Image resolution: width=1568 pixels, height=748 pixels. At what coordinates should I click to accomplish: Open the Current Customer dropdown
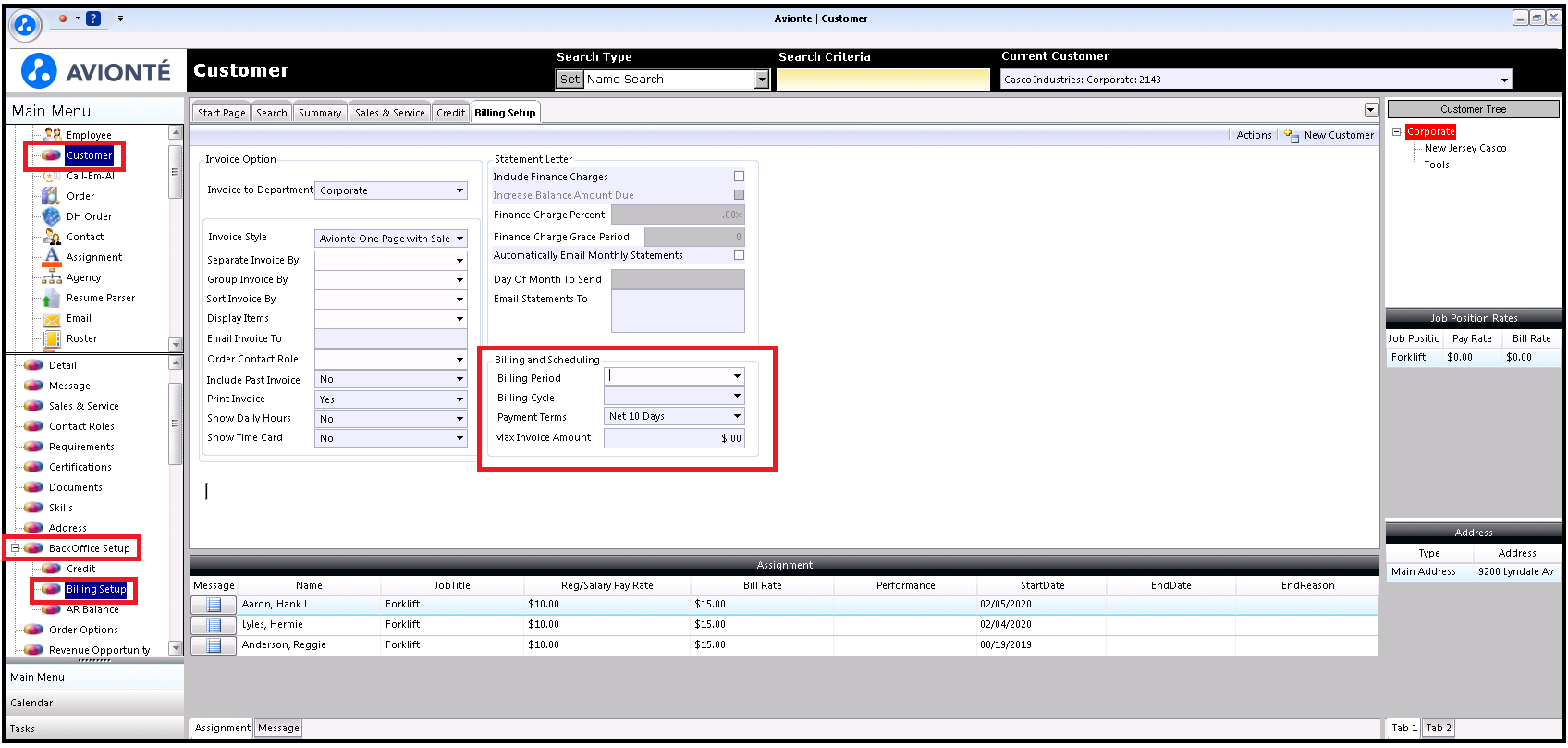(1505, 80)
